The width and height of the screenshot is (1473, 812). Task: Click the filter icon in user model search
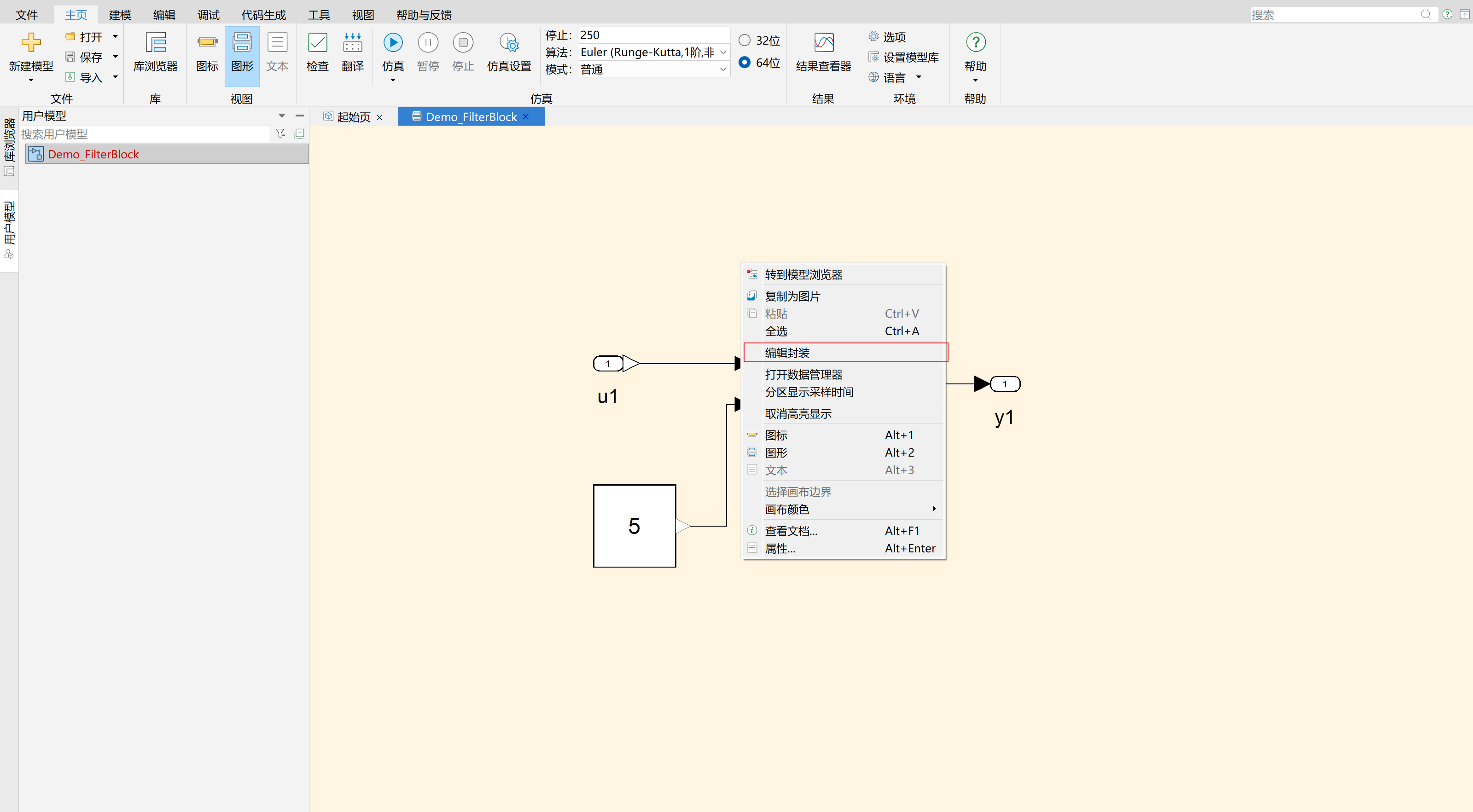click(x=280, y=134)
